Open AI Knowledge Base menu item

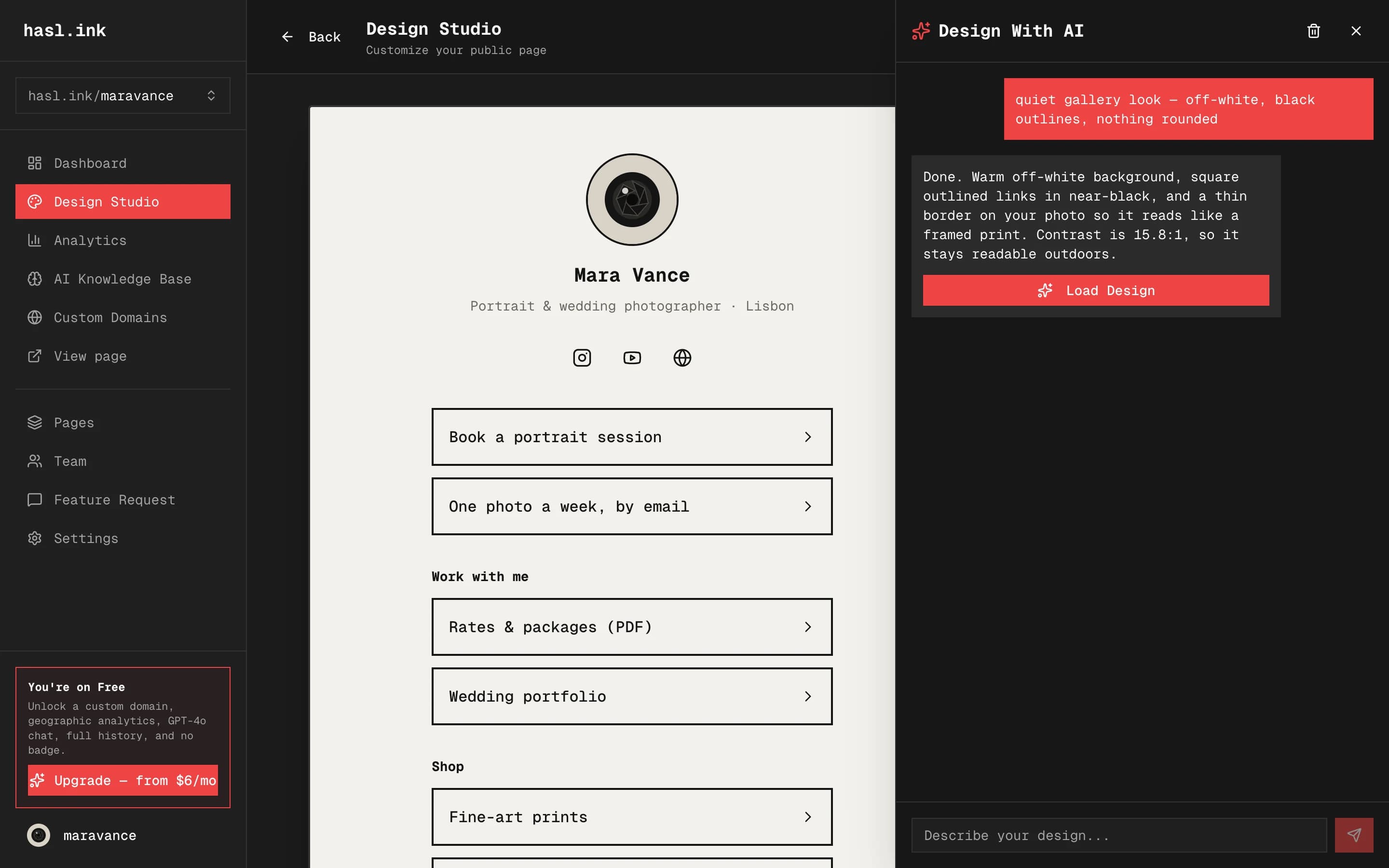pos(123,279)
